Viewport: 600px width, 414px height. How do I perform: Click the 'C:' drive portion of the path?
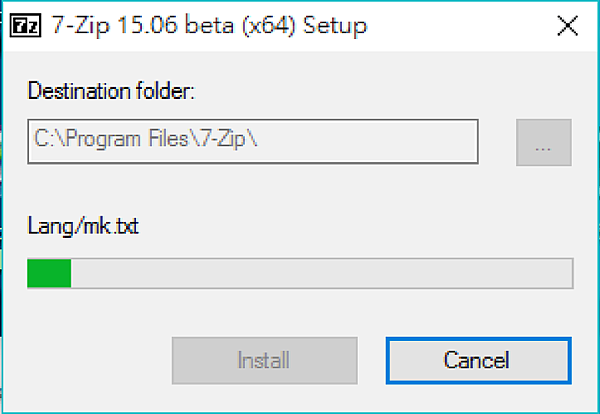[42, 139]
